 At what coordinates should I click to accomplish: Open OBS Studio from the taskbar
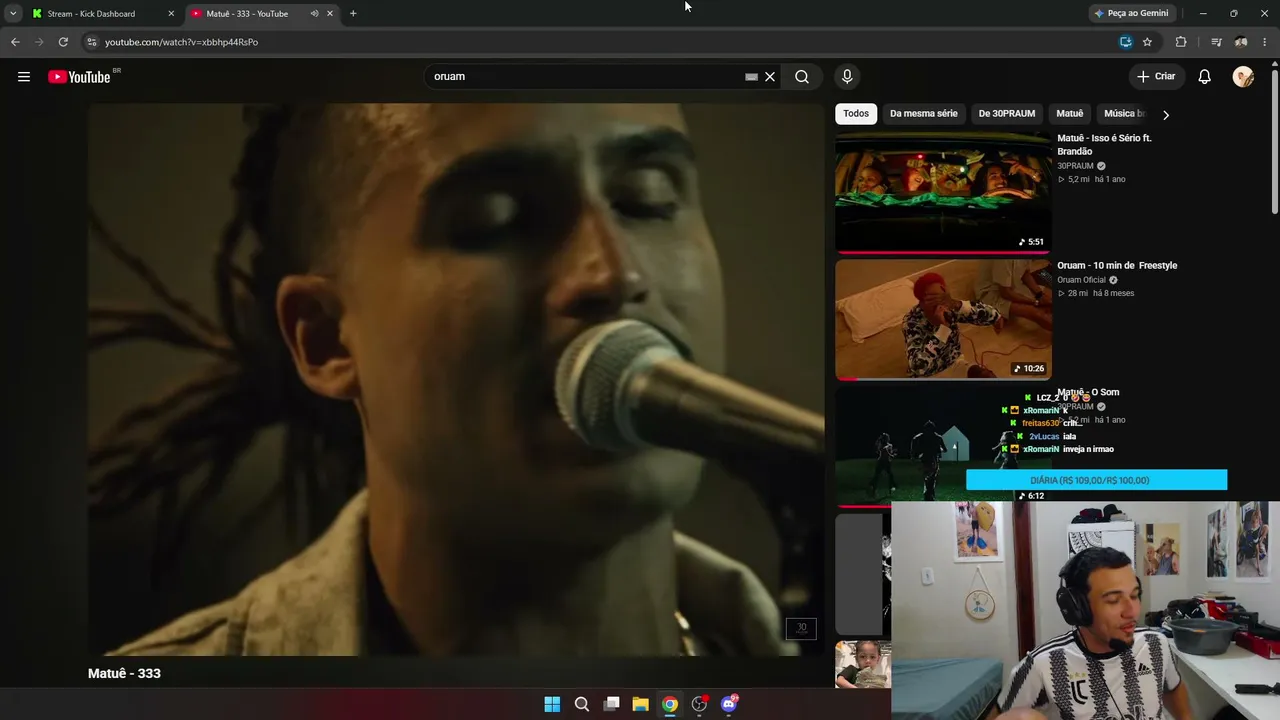[699, 704]
